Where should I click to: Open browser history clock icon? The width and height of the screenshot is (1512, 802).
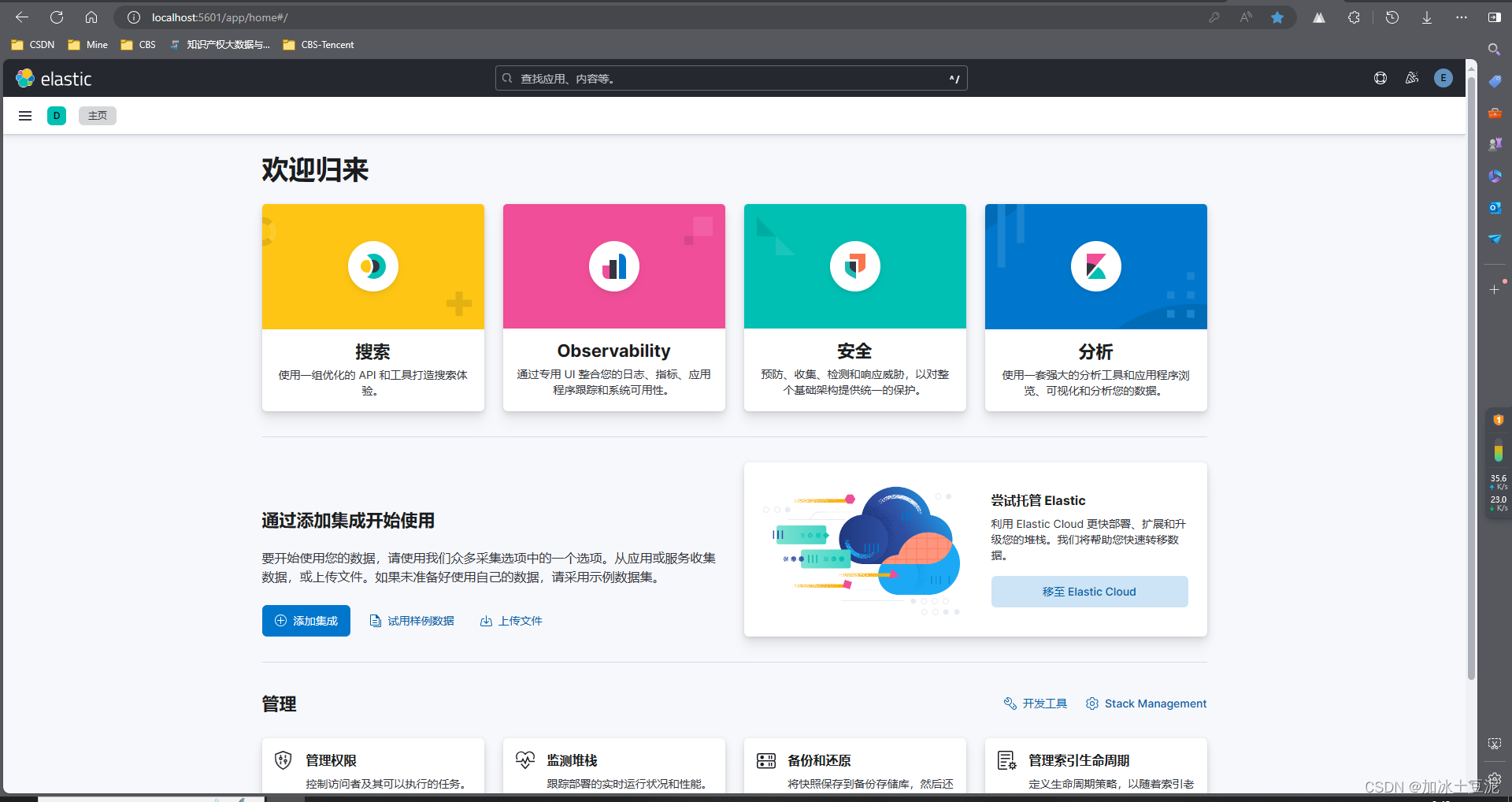(1392, 17)
